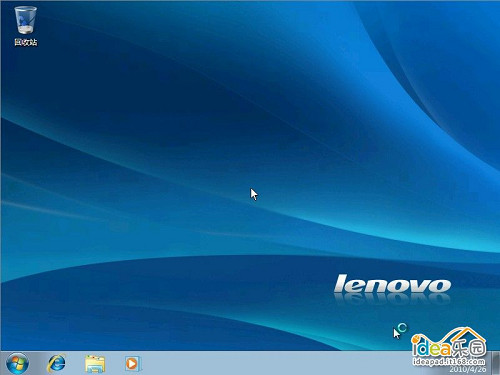Image resolution: width=500 pixels, height=375 pixels.
Task: Select the Recycle Bin desktop icon
Action: pyautogui.click(x=26, y=26)
